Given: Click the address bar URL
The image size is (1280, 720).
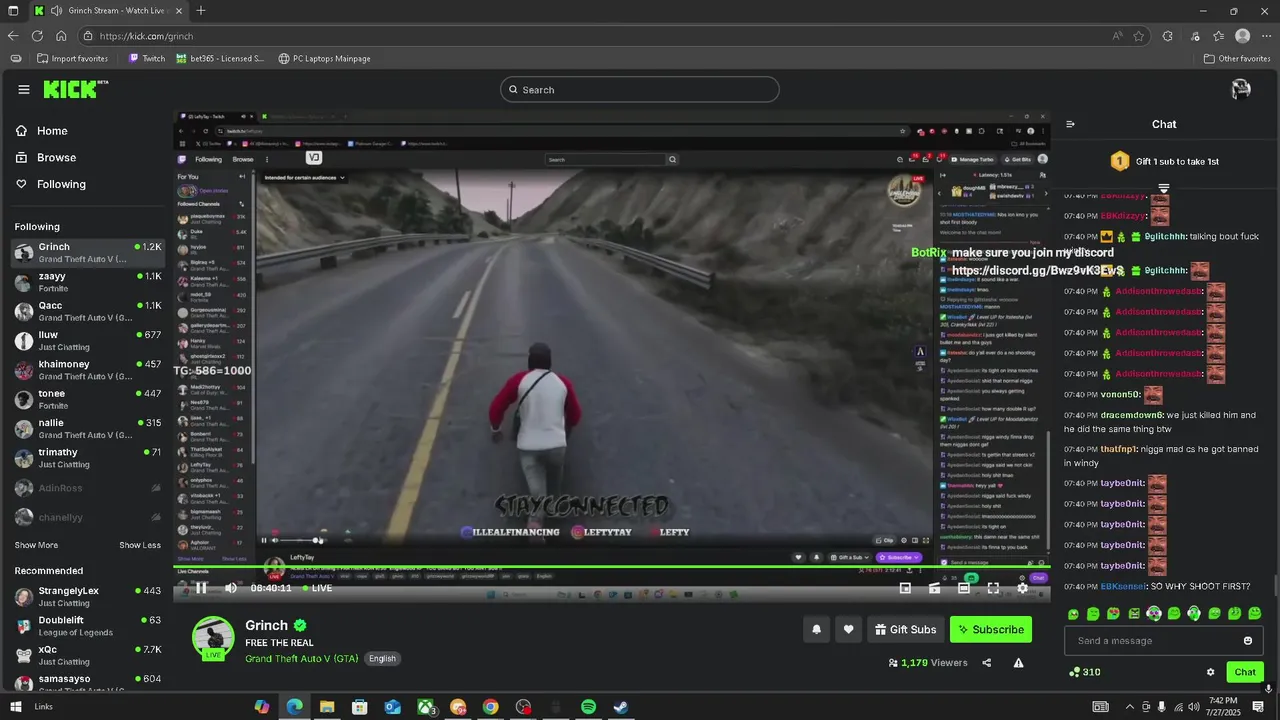Looking at the screenshot, I should tap(146, 36).
